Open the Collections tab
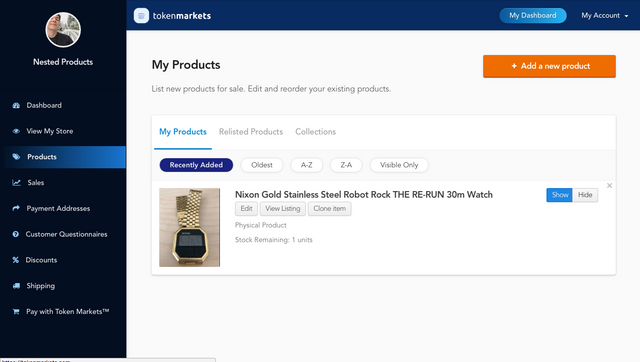This screenshot has height=362, width=640. [316, 132]
